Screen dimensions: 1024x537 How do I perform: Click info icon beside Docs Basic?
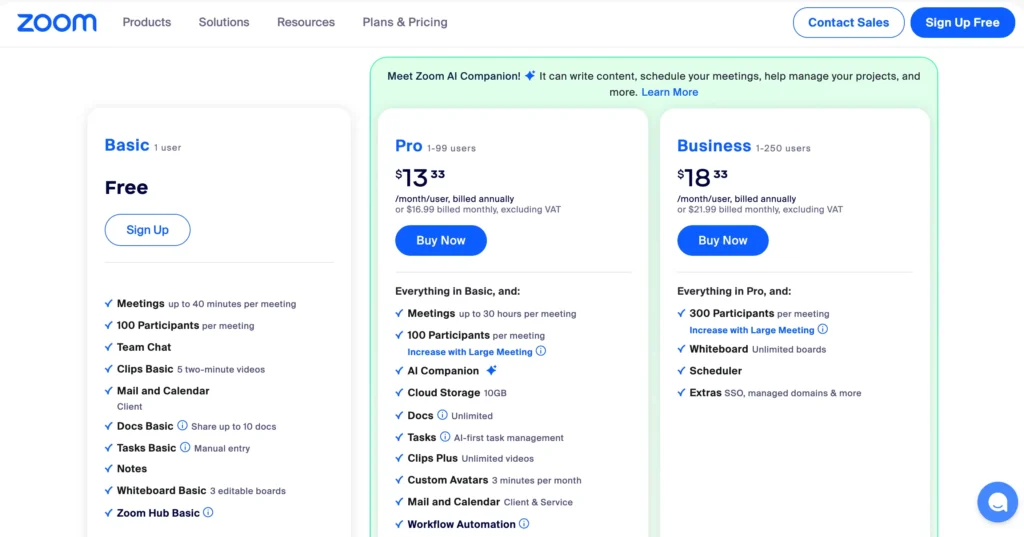point(182,425)
